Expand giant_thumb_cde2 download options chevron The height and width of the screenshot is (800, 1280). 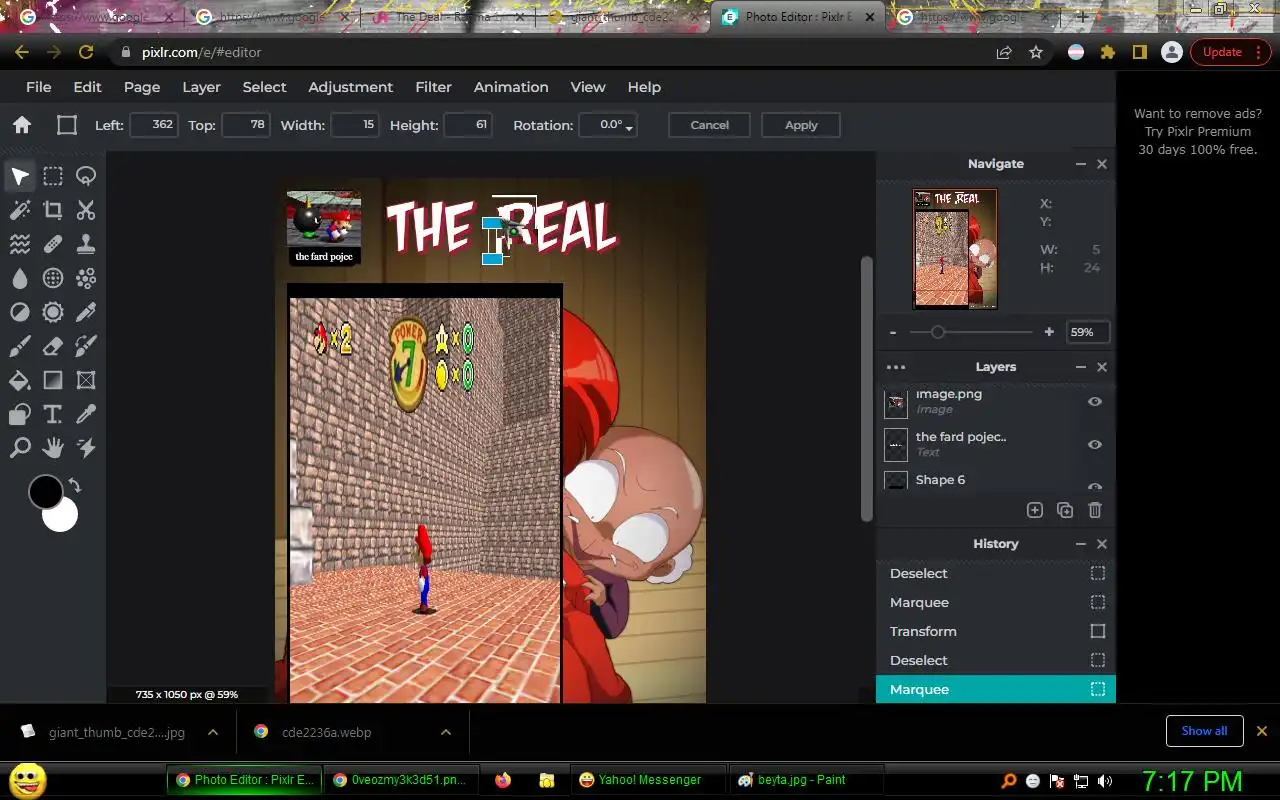click(212, 732)
